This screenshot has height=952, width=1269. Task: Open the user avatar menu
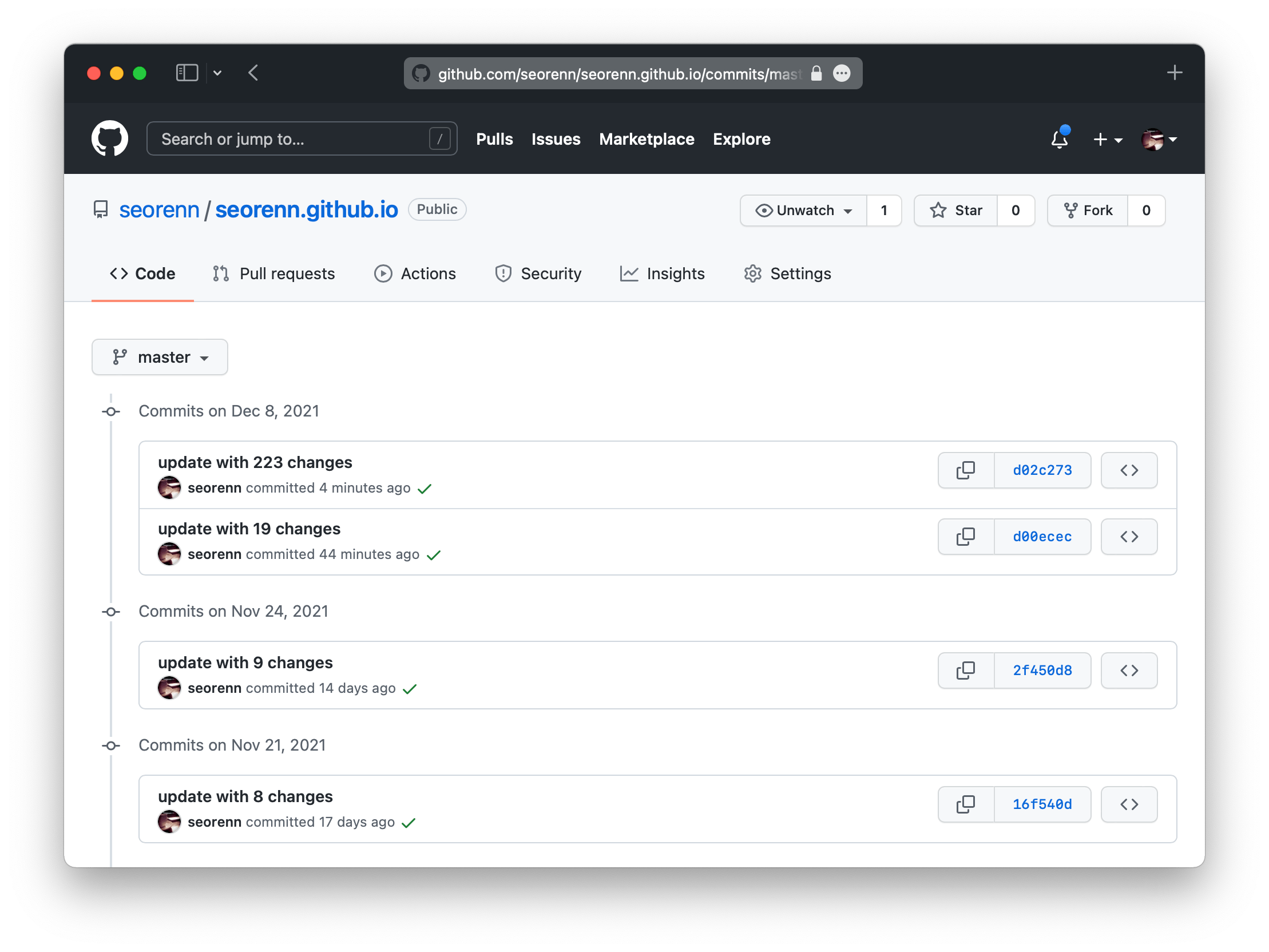point(1159,140)
